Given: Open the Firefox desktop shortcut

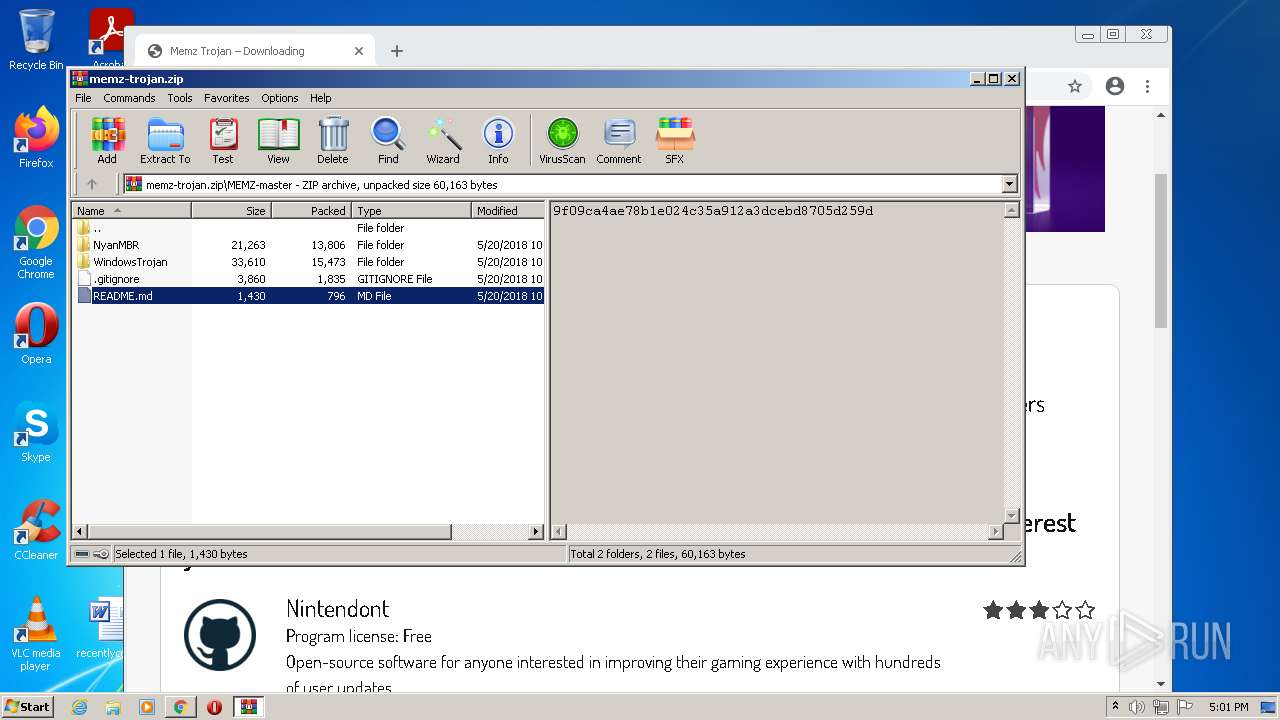Looking at the screenshot, I should (36, 138).
